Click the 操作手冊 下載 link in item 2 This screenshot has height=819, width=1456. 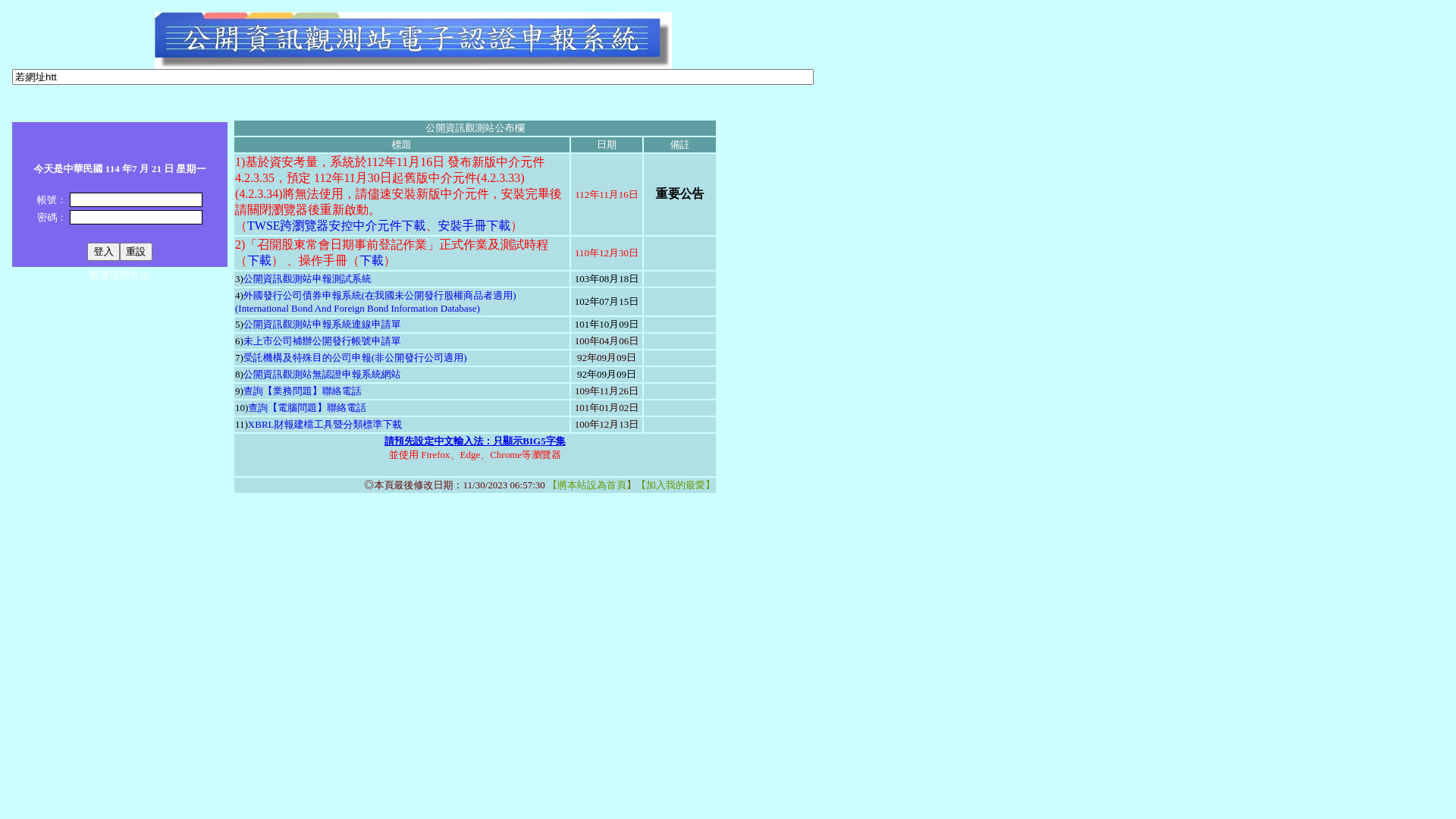click(x=372, y=261)
